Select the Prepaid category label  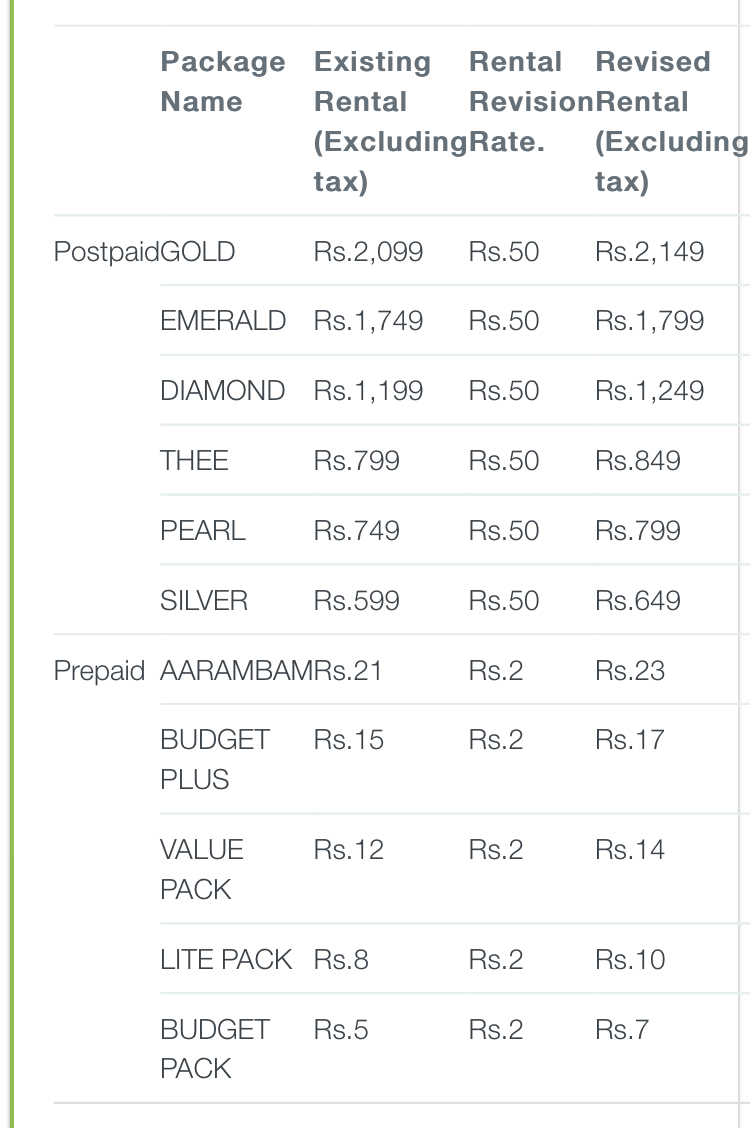(x=99, y=670)
